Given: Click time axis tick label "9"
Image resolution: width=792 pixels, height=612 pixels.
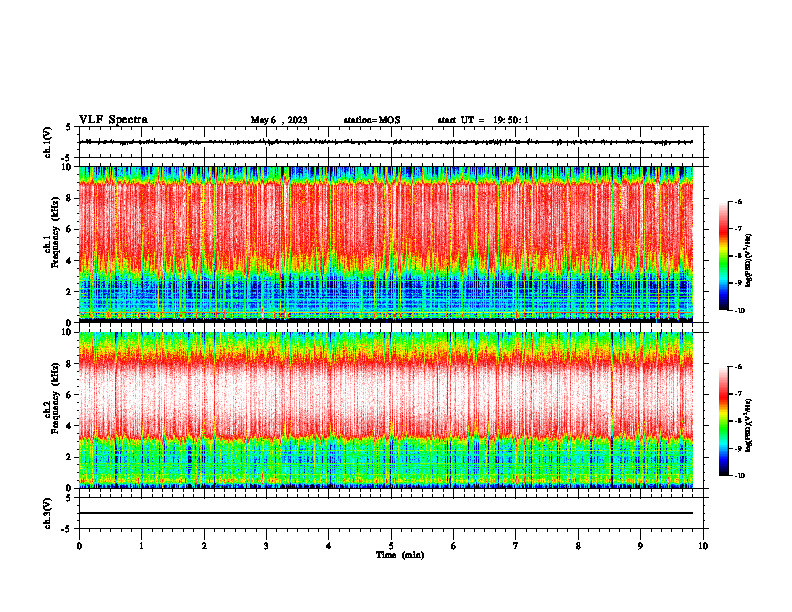Looking at the screenshot, I should tap(640, 546).
